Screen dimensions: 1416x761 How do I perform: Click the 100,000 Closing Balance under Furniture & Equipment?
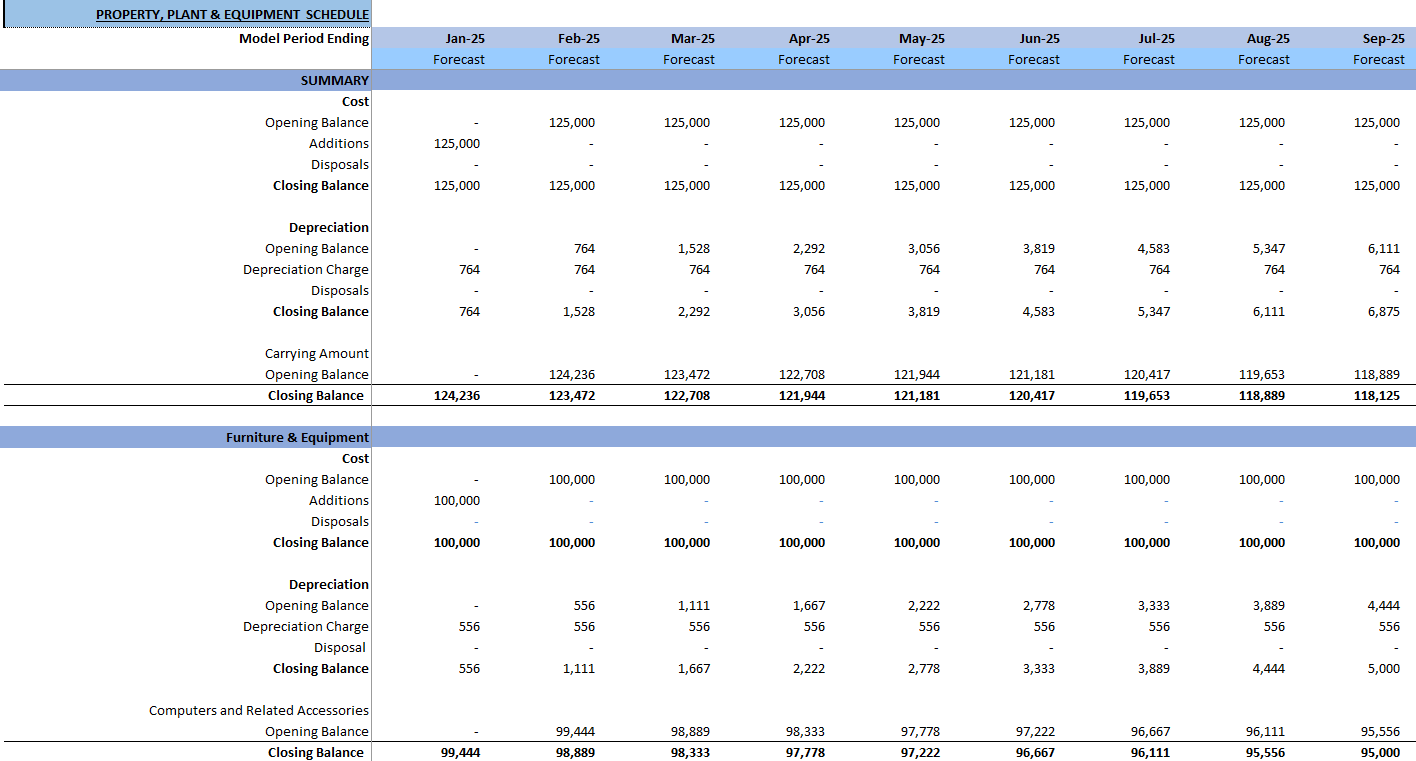(x=455, y=542)
